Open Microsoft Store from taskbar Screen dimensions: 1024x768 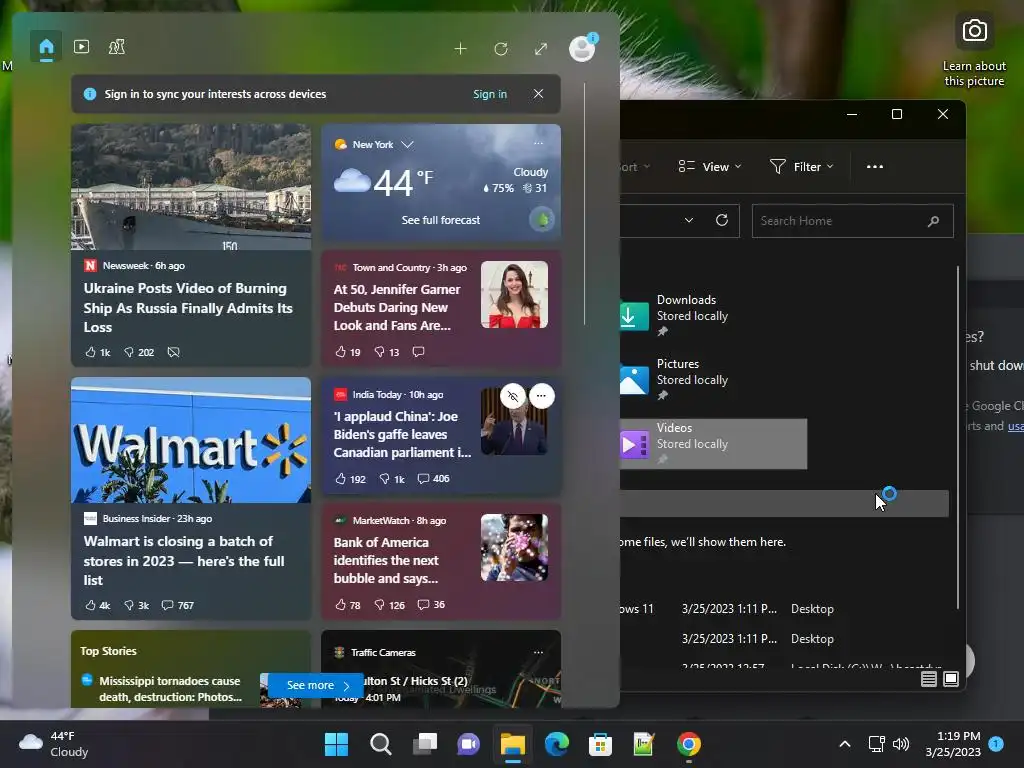(x=600, y=744)
